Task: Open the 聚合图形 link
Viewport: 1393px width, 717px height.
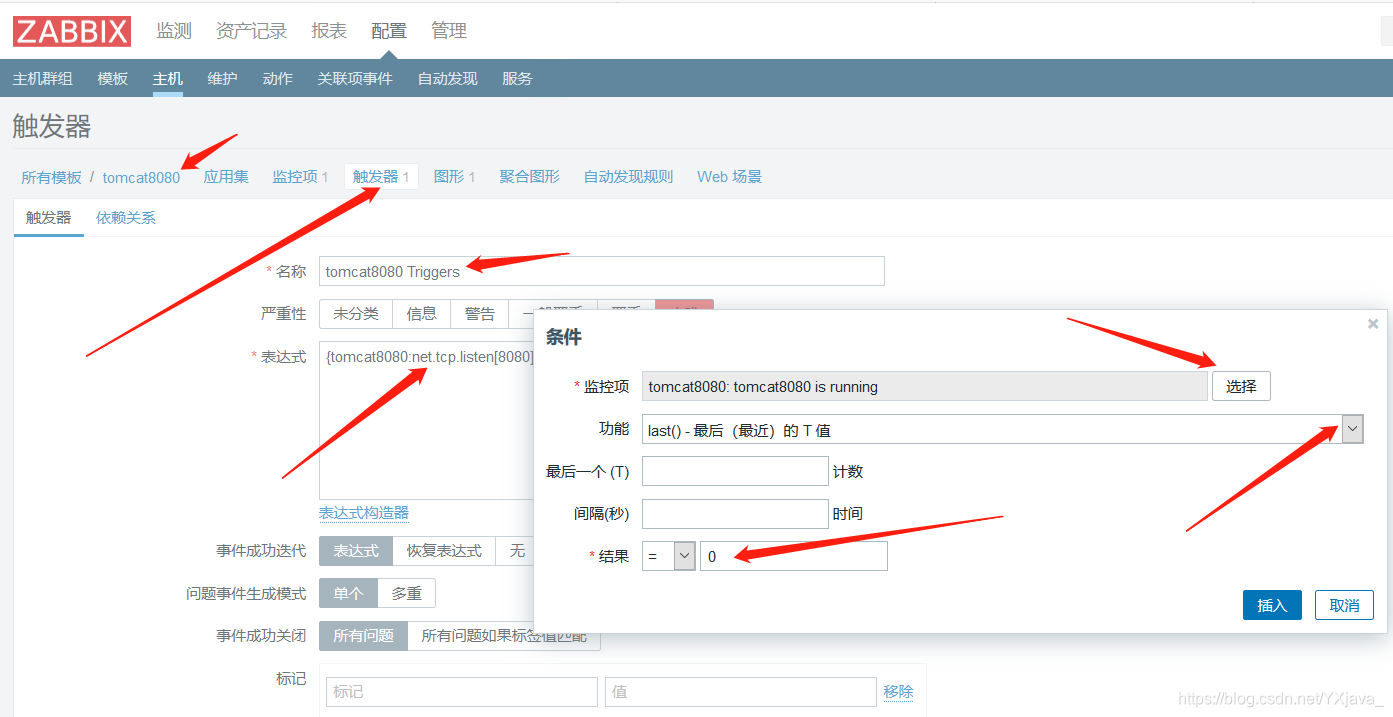Action: click(x=529, y=177)
